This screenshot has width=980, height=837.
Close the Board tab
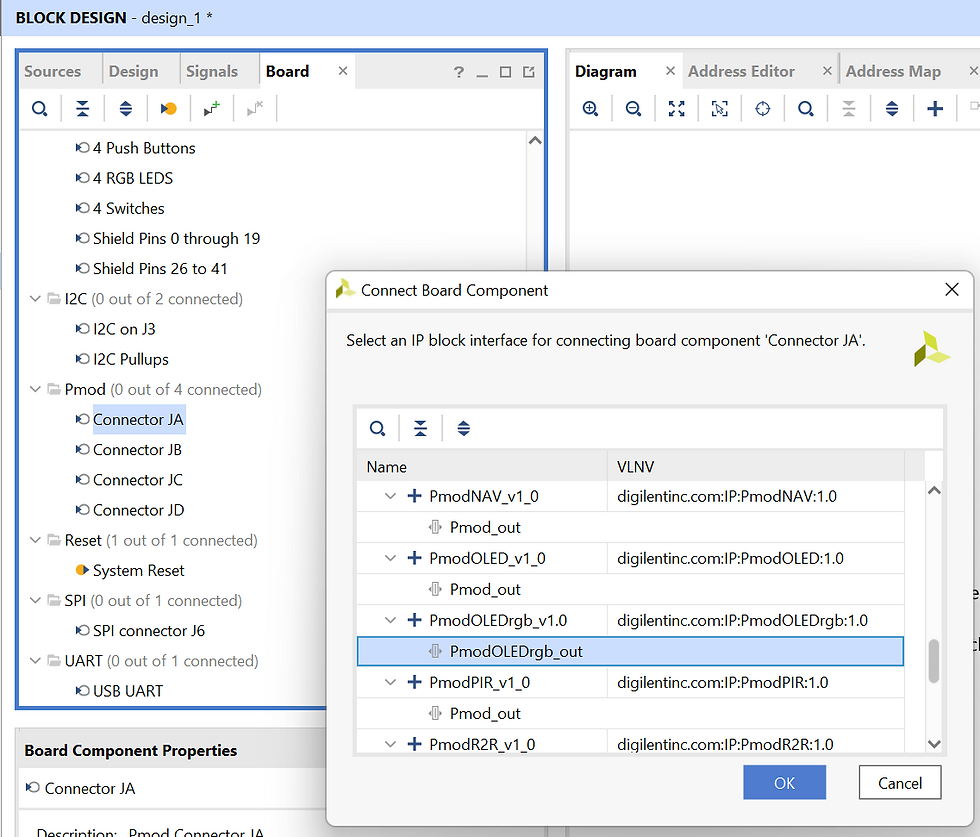(x=342, y=71)
